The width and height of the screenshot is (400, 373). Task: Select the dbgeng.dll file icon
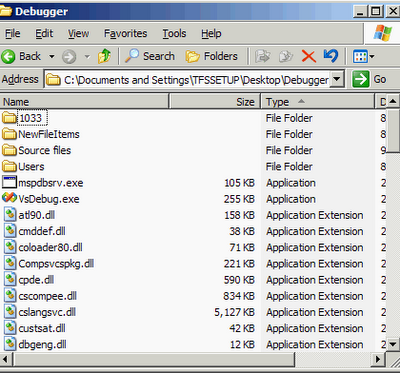pyautogui.click(x=10, y=344)
